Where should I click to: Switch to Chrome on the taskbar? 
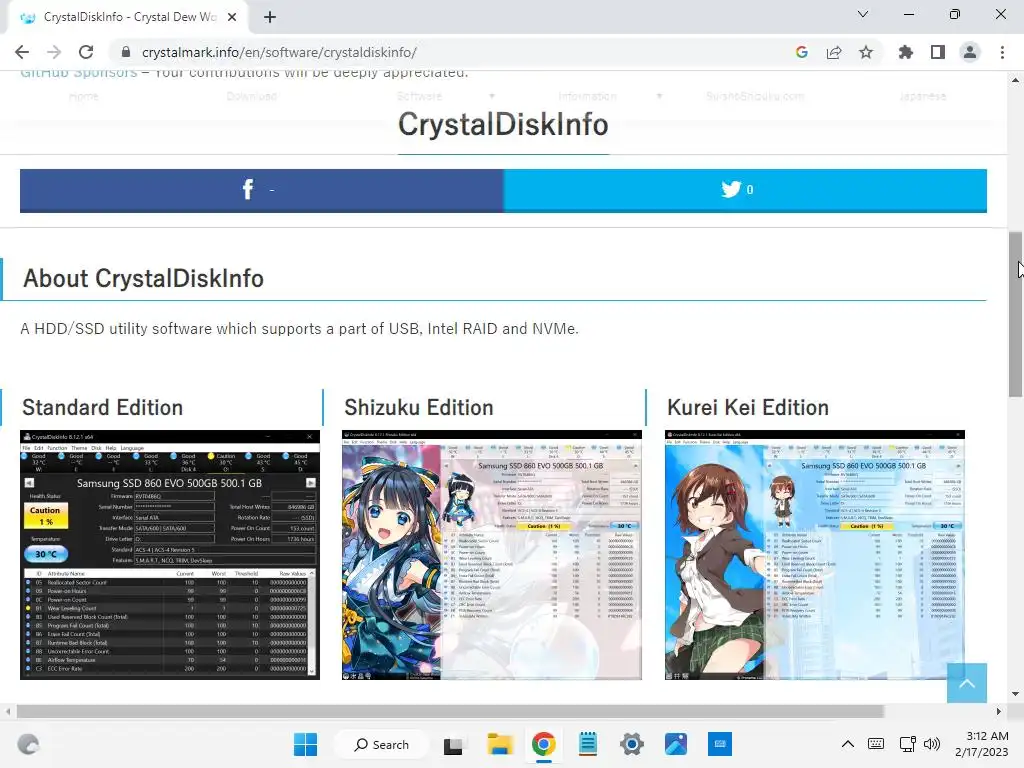pos(543,744)
